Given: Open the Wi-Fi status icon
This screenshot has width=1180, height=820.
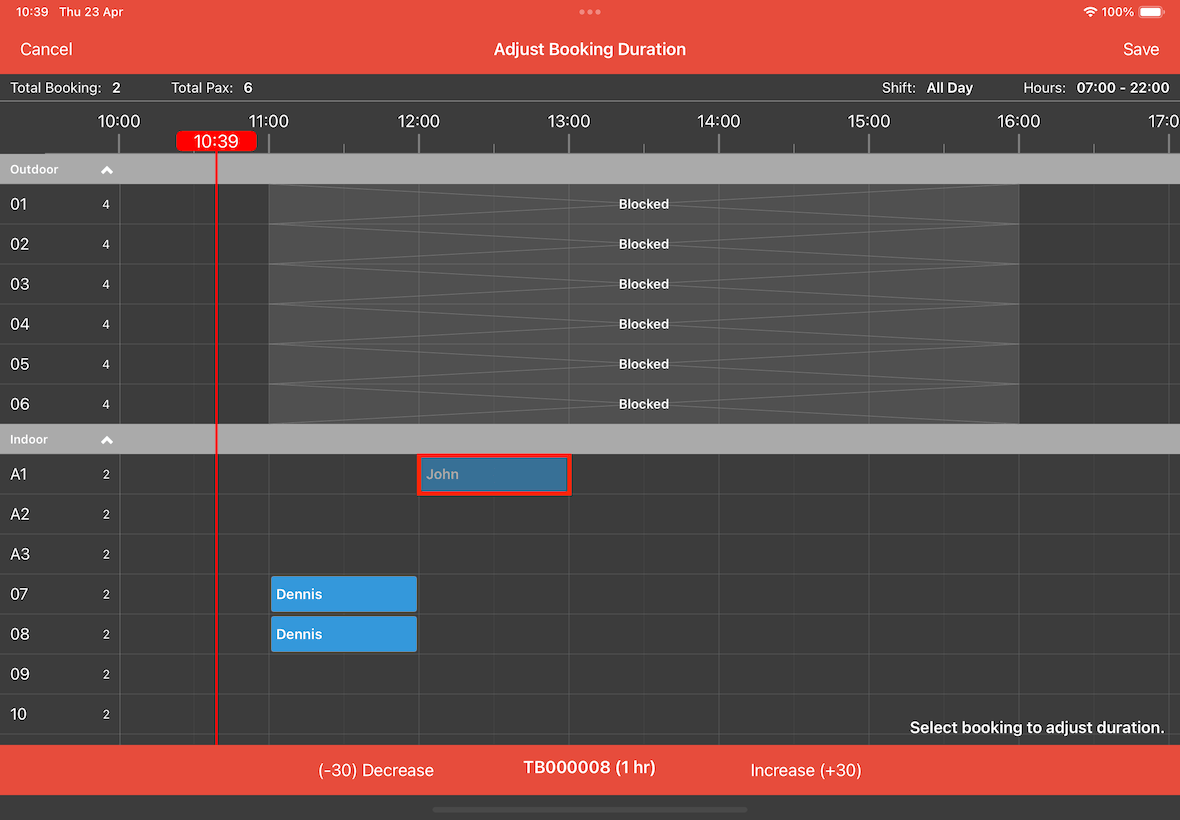Looking at the screenshot, I should 1089,12.
